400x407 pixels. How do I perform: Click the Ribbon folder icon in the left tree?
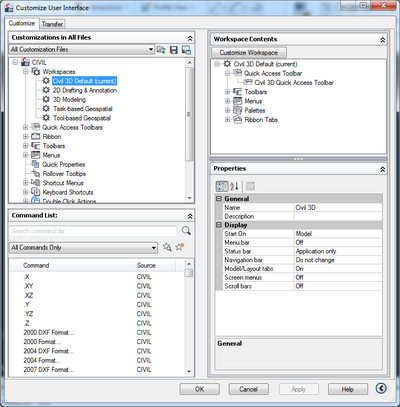point(35,136)
